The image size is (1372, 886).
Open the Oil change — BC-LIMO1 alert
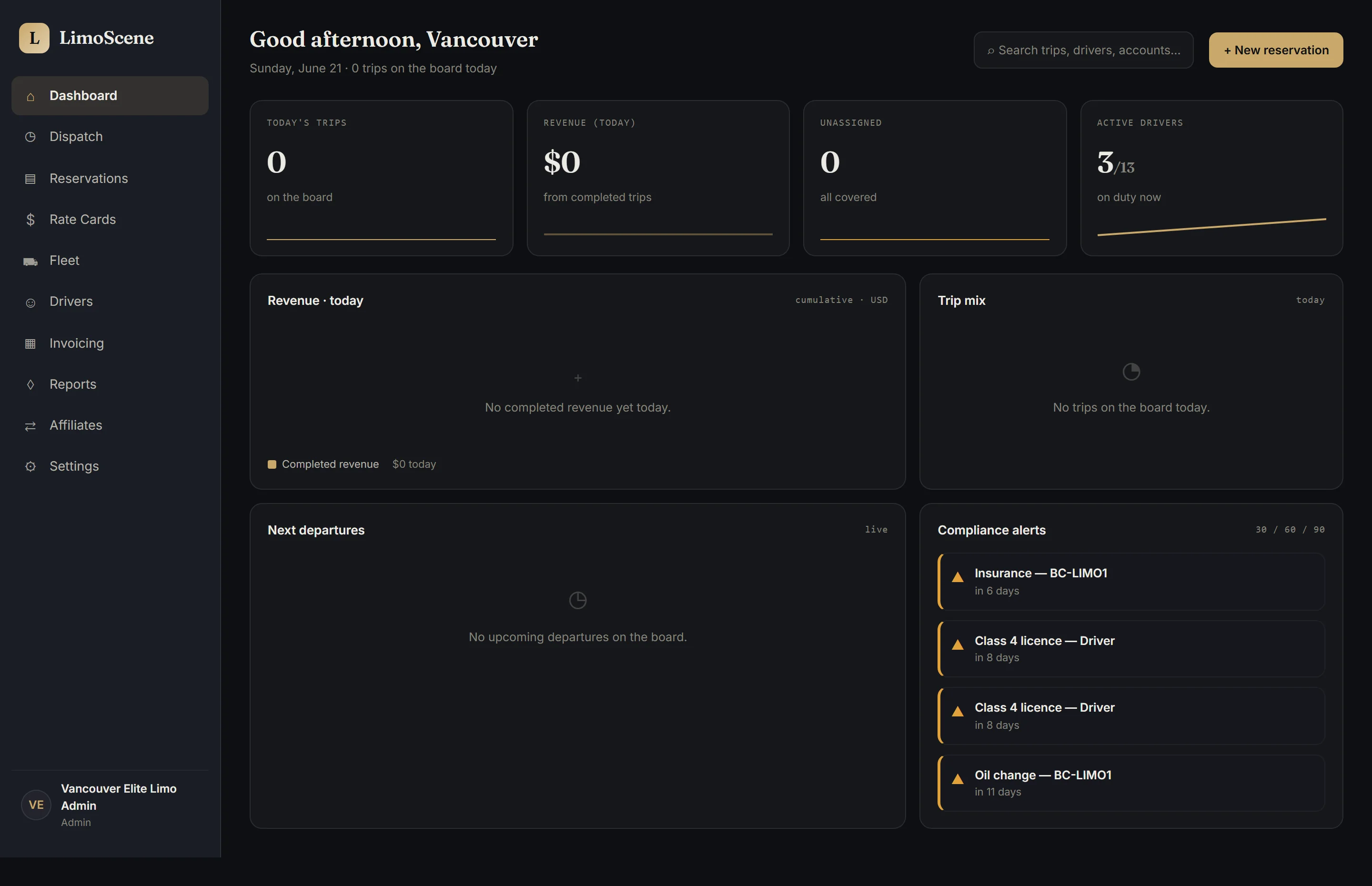pyautogui.click(x=1131, y=783)
